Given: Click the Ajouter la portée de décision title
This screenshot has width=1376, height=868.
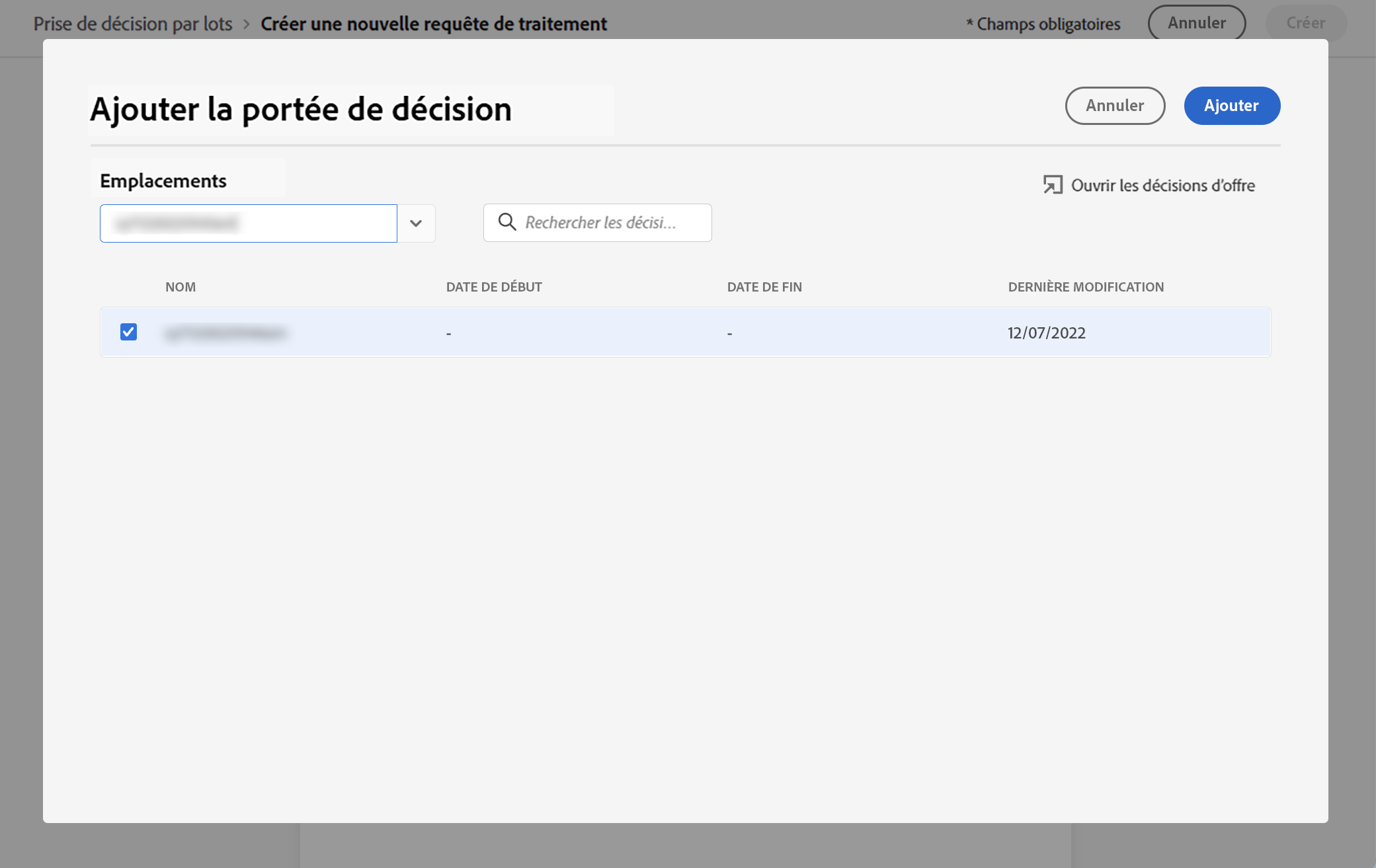Looking at the screenshot, I should click(x=301, y=110).
